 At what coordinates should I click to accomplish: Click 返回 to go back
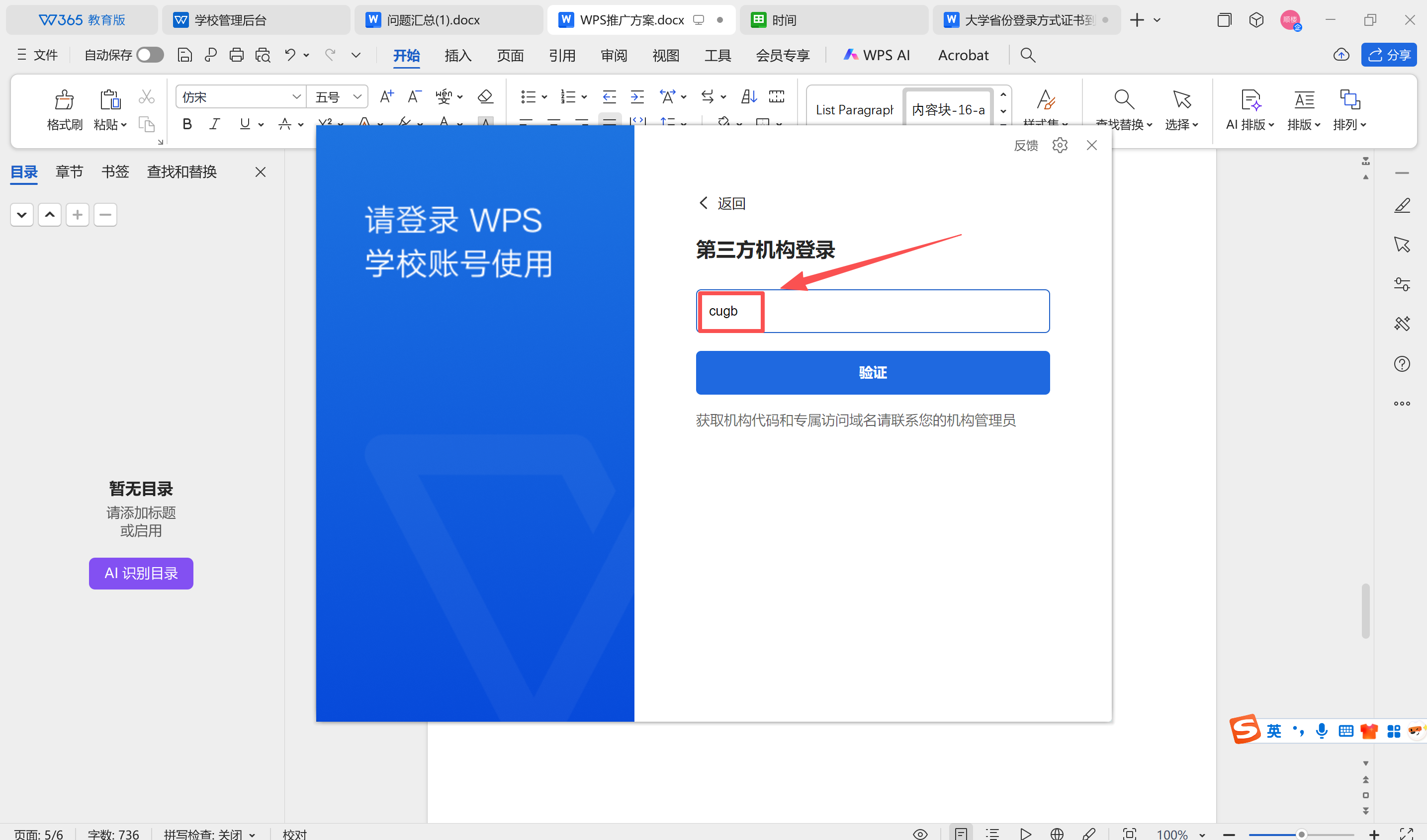(722, 203)
